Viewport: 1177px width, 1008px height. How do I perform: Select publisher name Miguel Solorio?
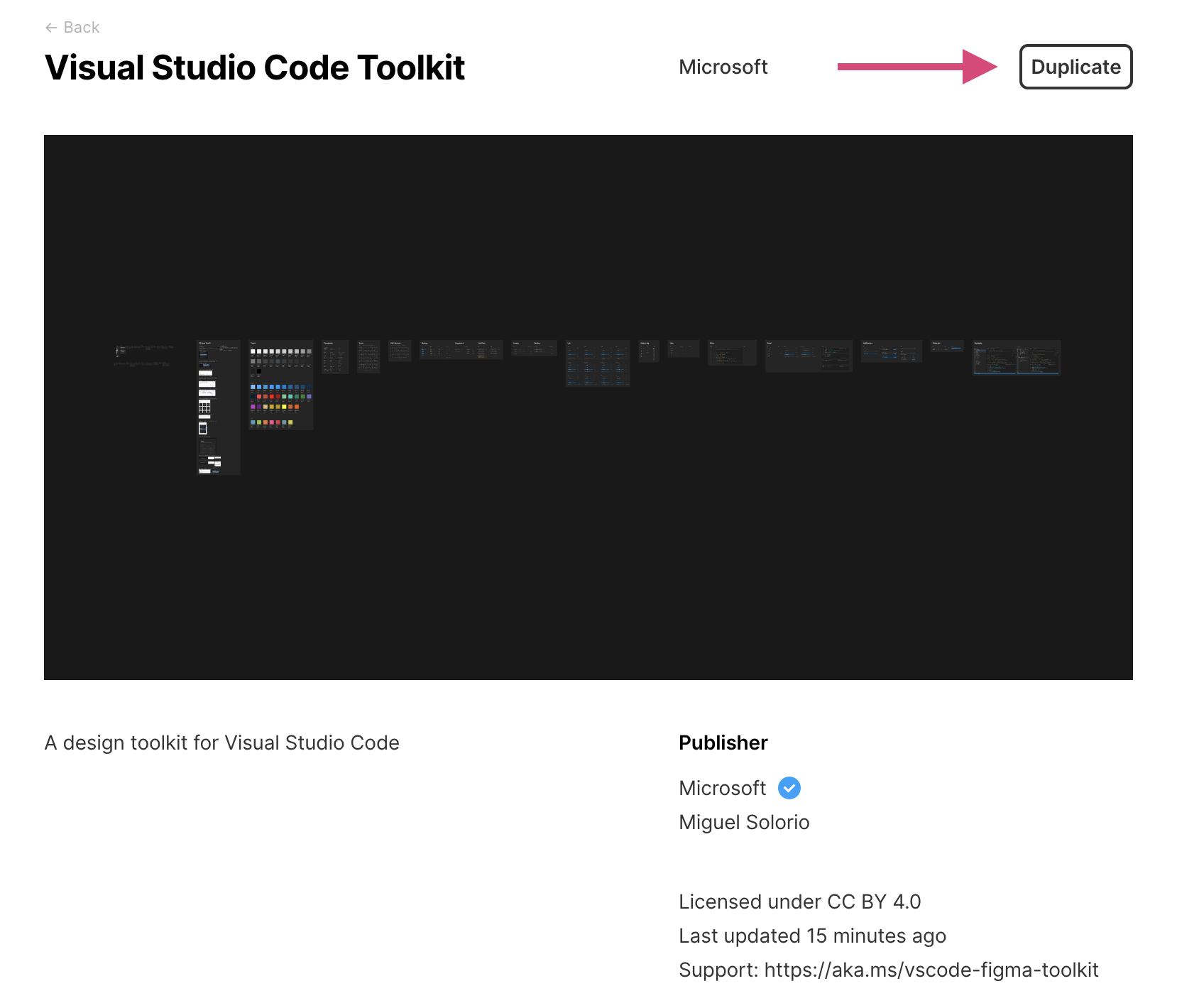point(744,822)
